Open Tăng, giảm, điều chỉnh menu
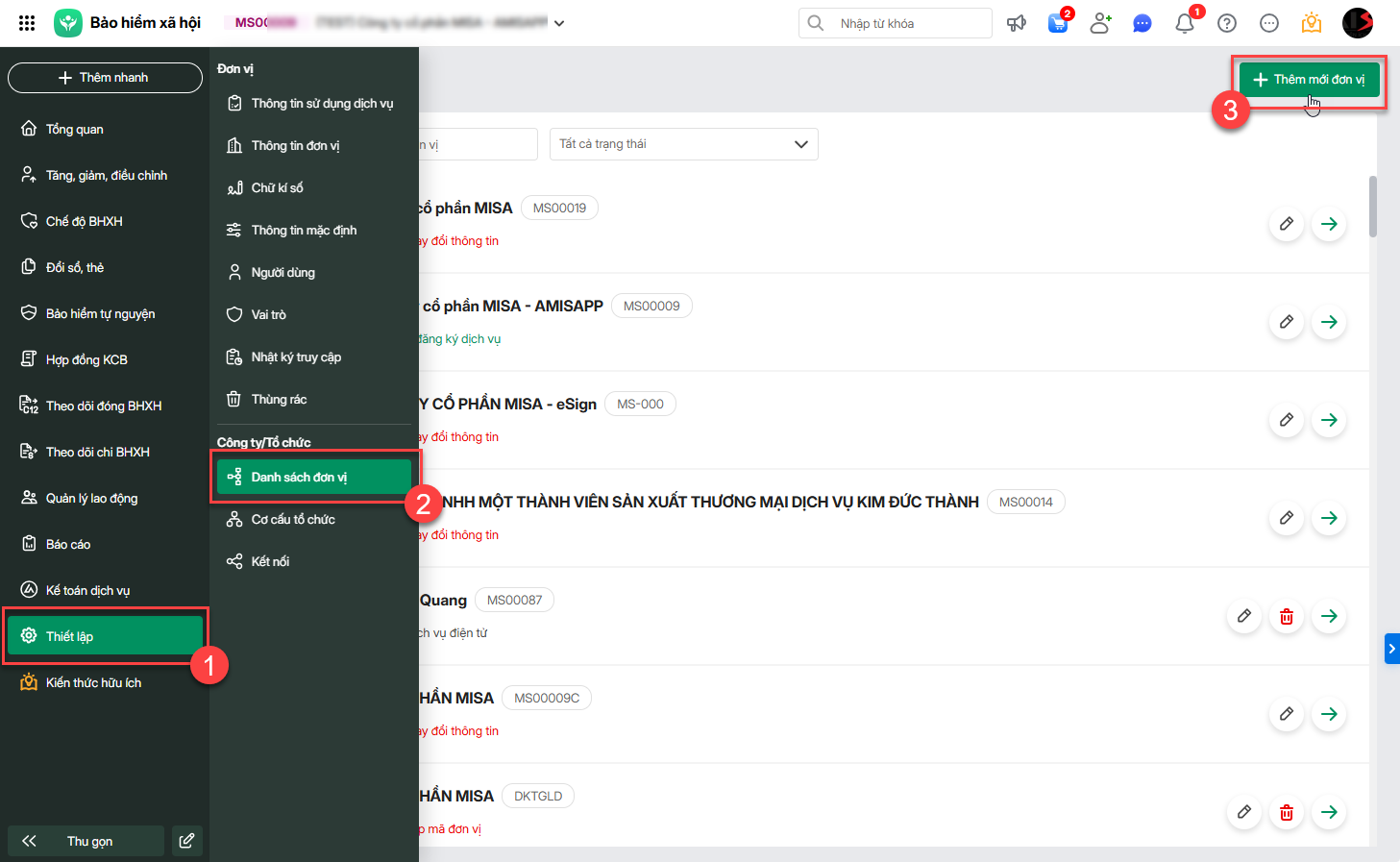Viewport: 1400px width, 862px height. [105, 175]
